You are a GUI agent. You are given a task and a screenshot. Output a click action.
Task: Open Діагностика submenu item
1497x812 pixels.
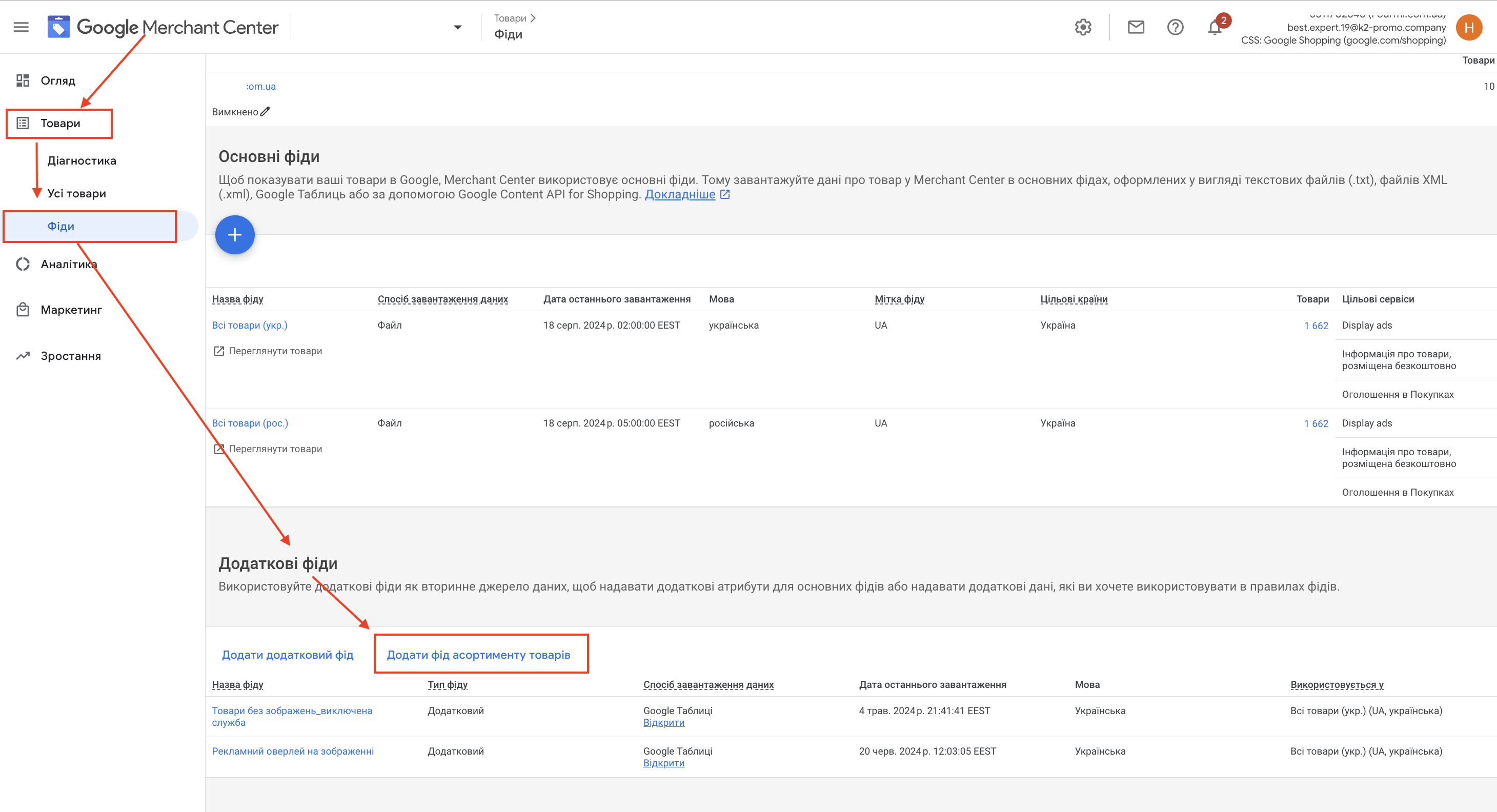[x=82, y=160]
